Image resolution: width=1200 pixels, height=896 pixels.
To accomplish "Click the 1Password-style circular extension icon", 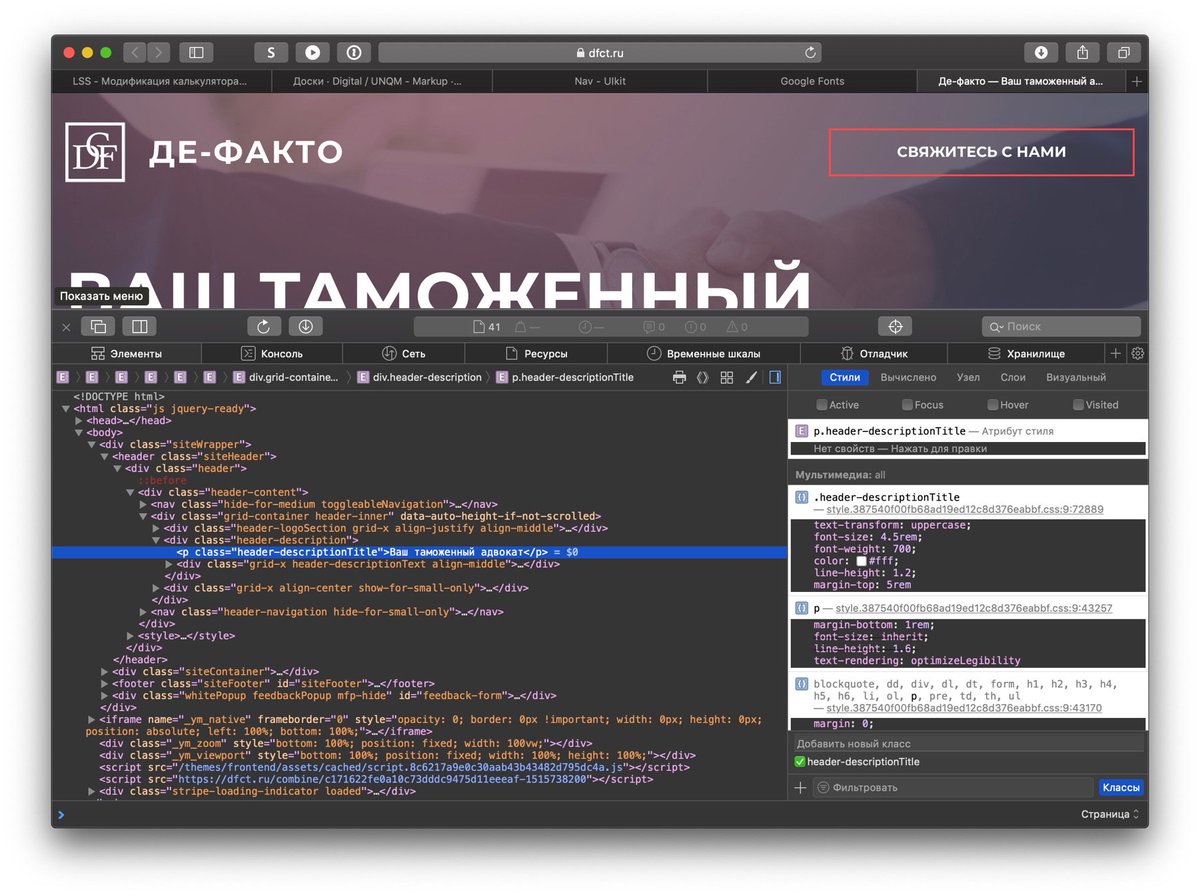I will 353,52.
